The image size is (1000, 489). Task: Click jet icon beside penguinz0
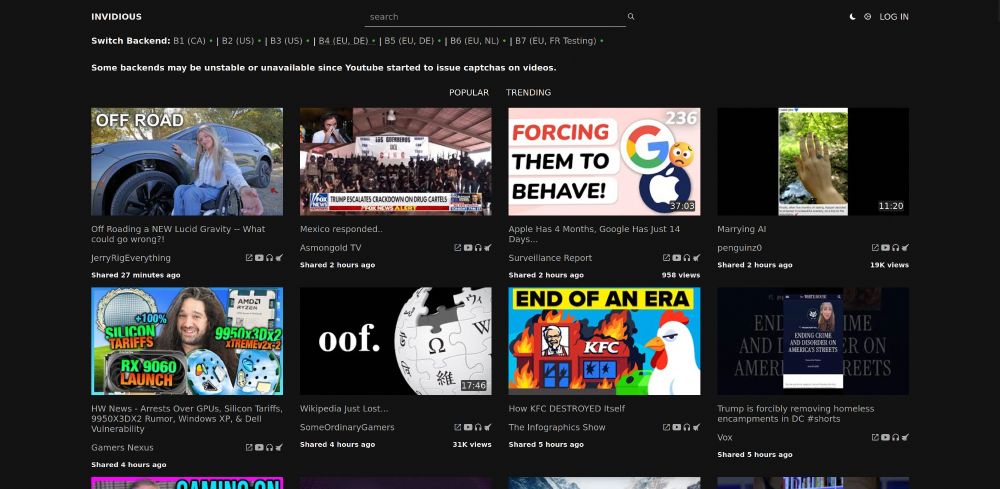pos(904,247)
